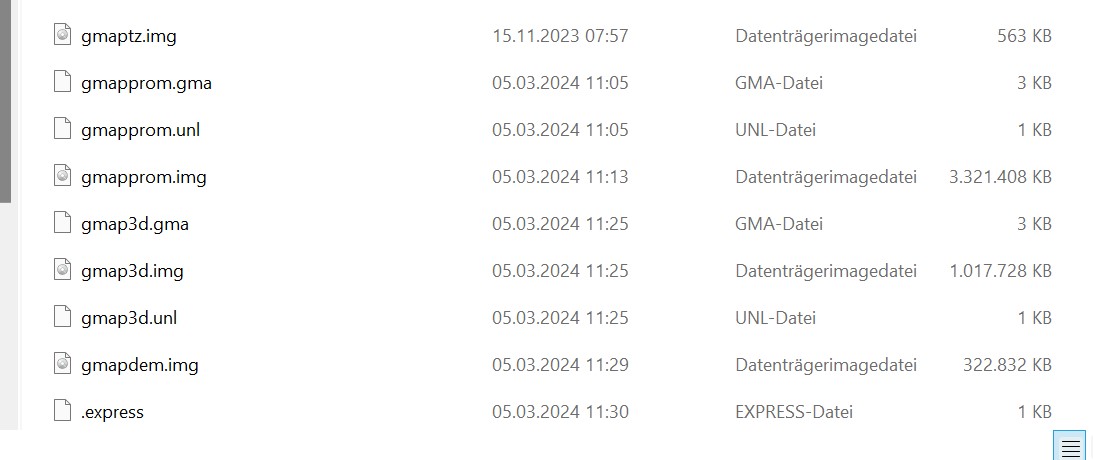Click the gmapprom.img disk image icon

pyautogui.click(x=63, y=176)
